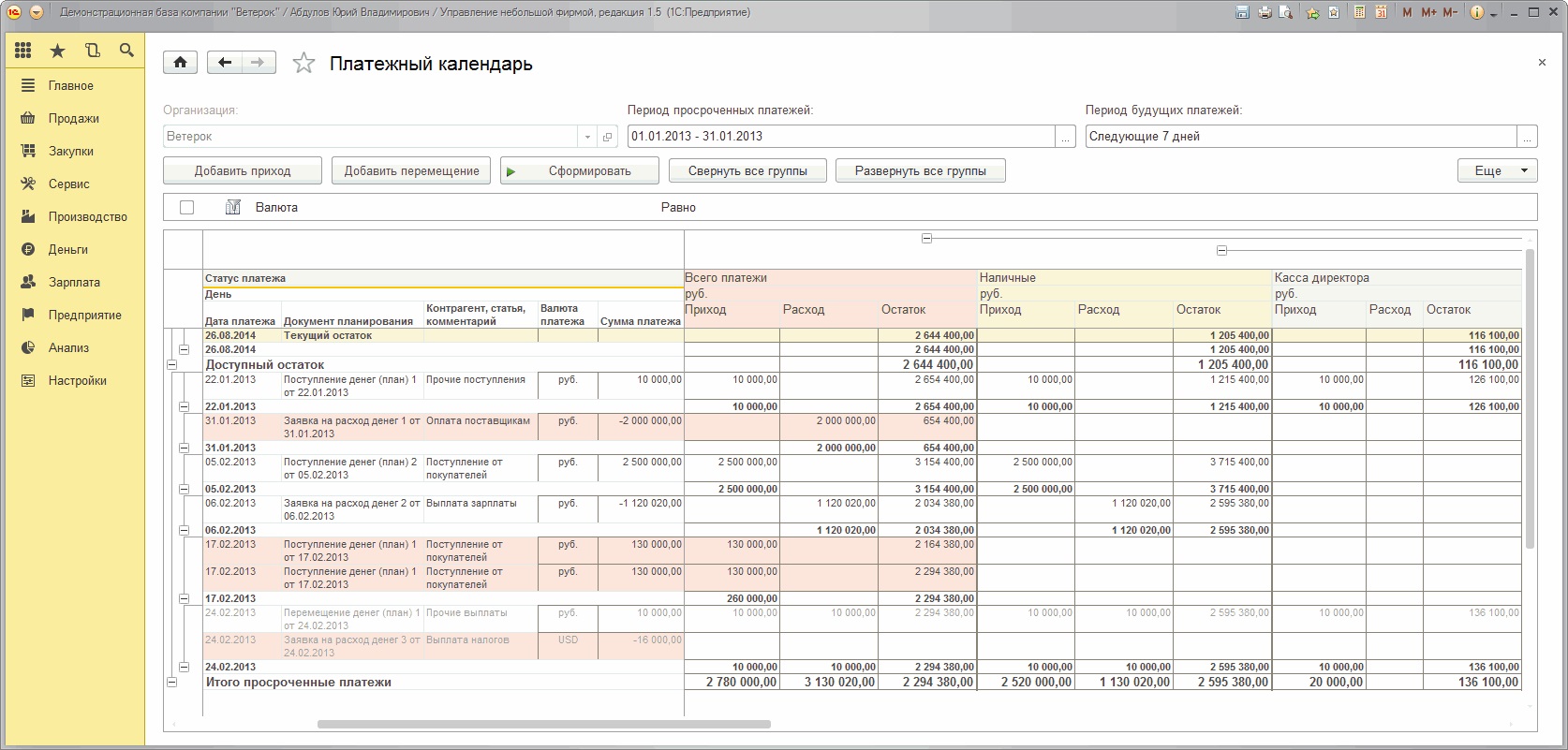Screen dimensions: 1568x750
Task: Open the Организация dropdown arrow
Action: tap(587, 137)
